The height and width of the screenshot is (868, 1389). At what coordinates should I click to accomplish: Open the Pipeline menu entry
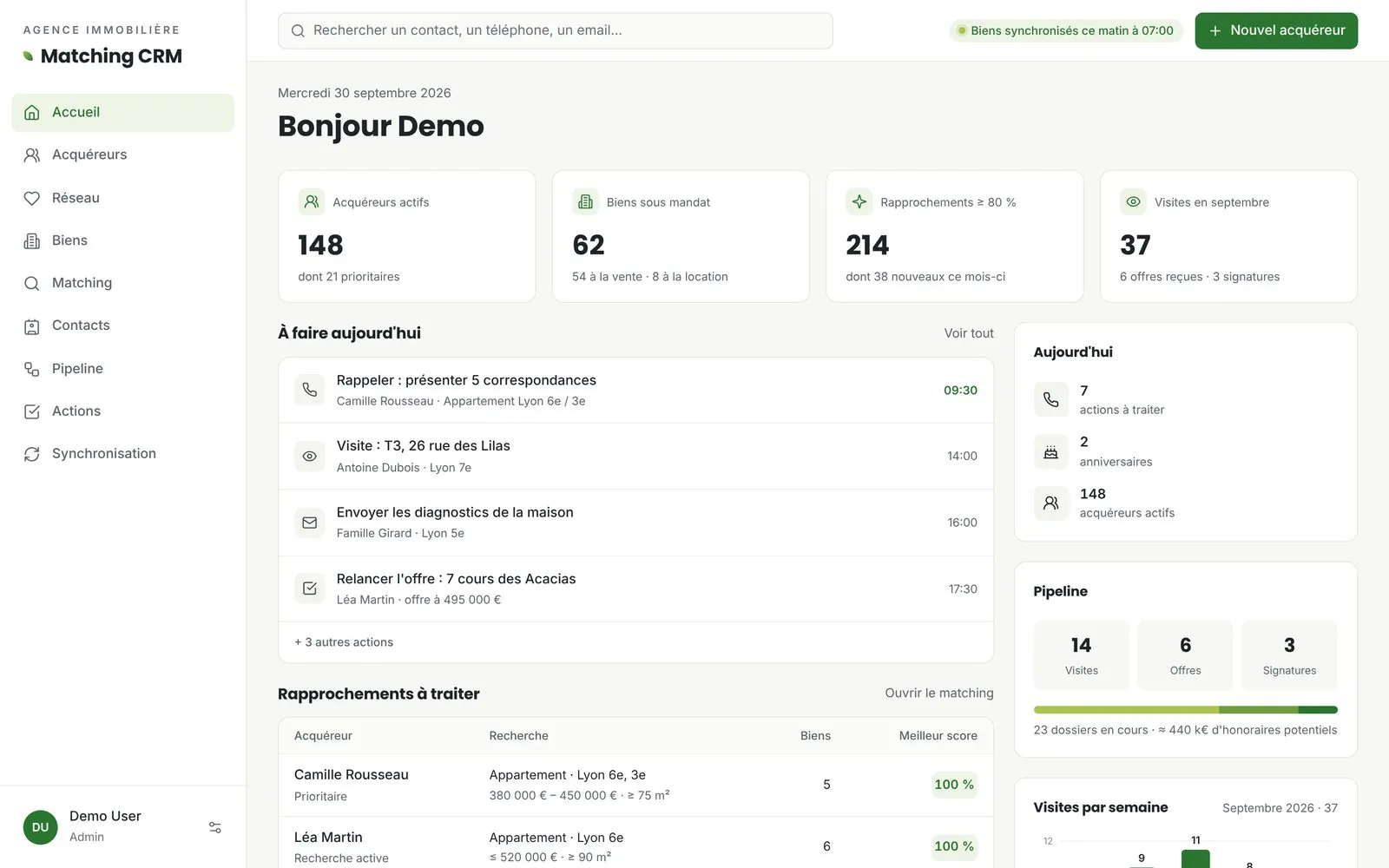(122, 369)
